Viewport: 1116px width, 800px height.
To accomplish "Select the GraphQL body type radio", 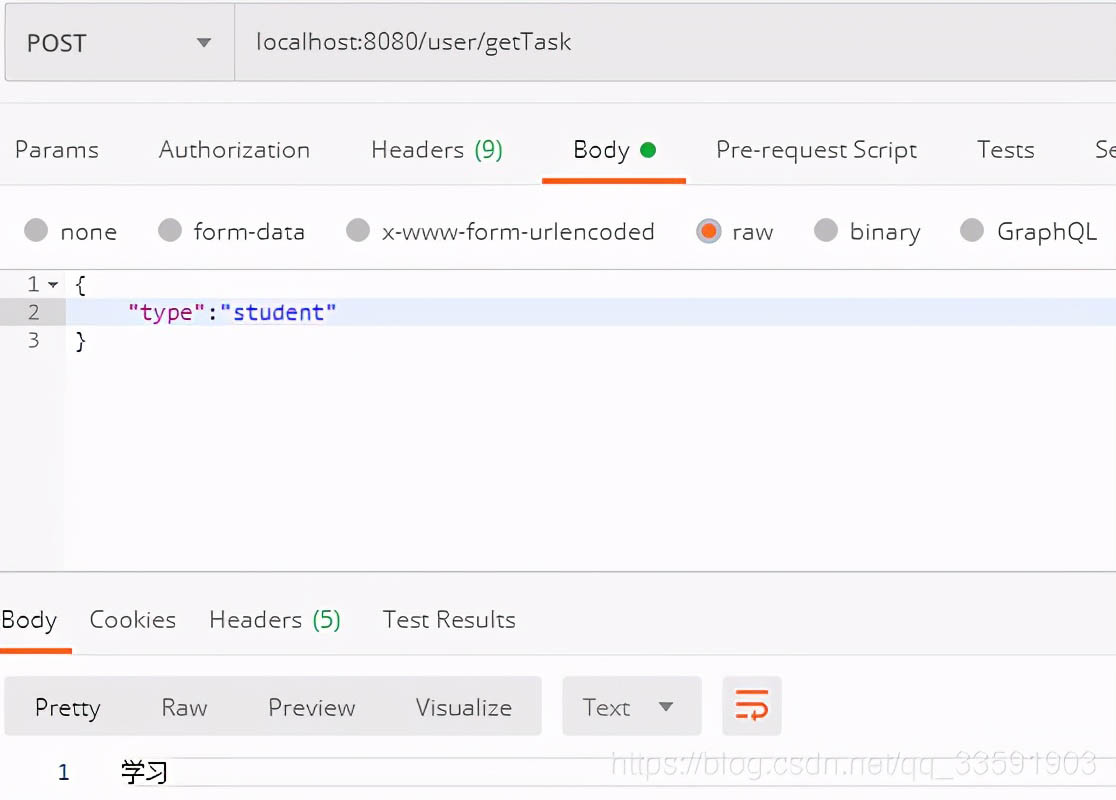I will 972,231.
